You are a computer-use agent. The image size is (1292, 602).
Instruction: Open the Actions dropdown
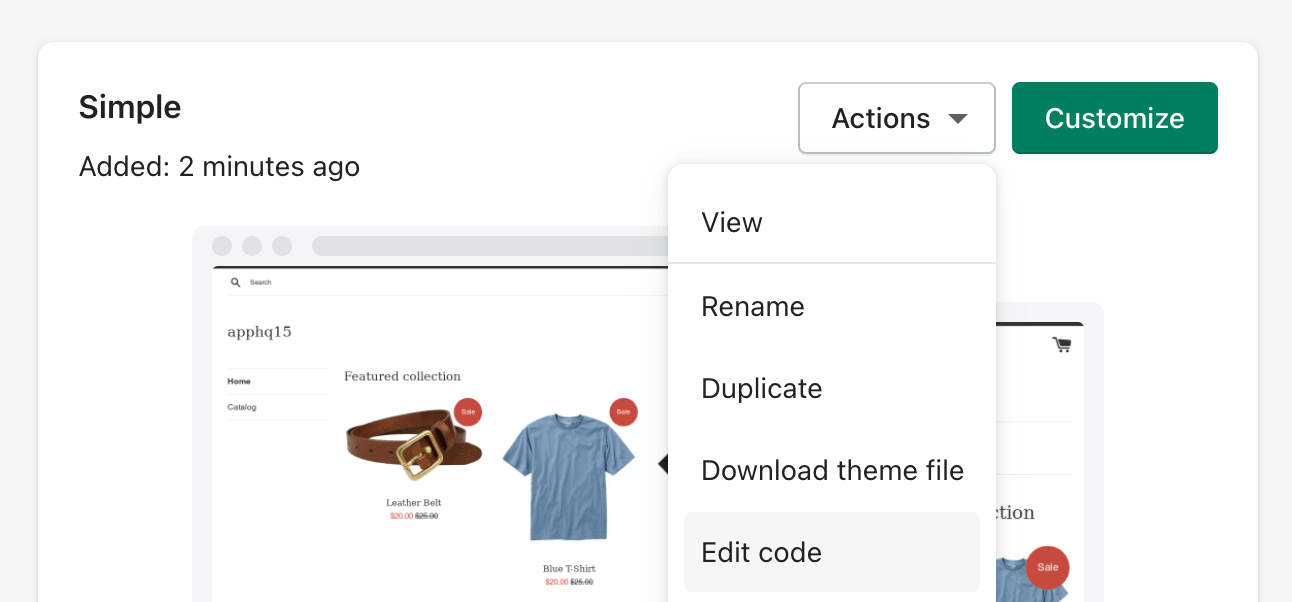click(x=897, y=118)
